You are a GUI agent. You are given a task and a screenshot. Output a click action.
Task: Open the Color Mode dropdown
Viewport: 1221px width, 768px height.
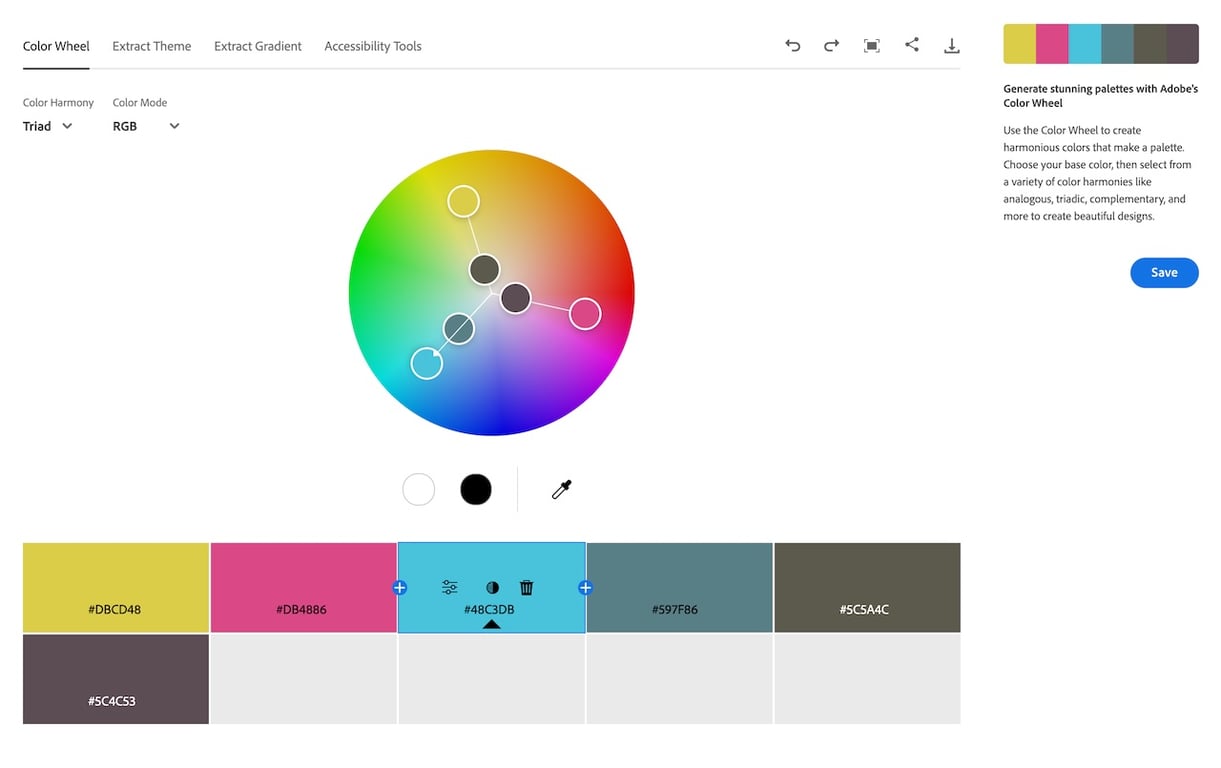point(146,126)
